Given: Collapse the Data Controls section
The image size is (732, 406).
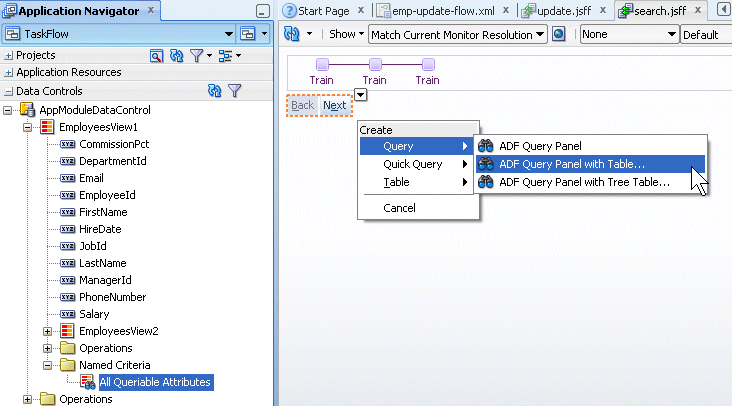Looking at the screenshot, I should click(x=8, y=91).
